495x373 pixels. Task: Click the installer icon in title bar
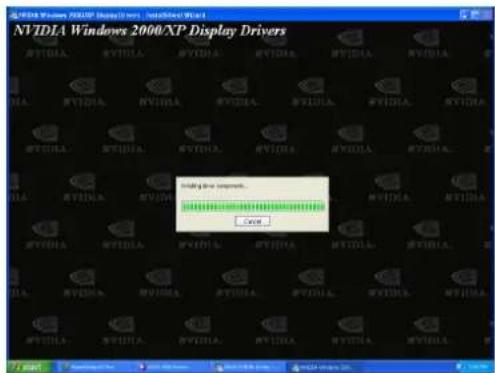[x=13, y=15]
